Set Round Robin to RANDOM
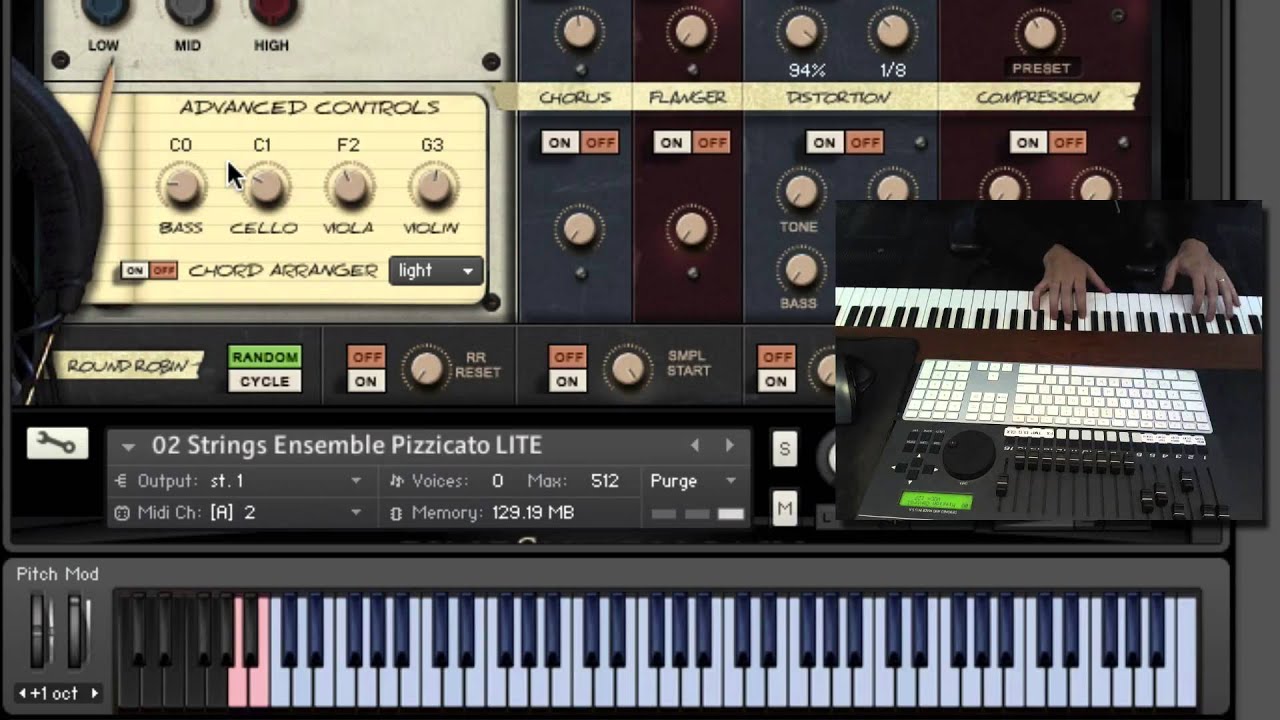Viewport: 1280px width, 720px height. coord(265,357)
